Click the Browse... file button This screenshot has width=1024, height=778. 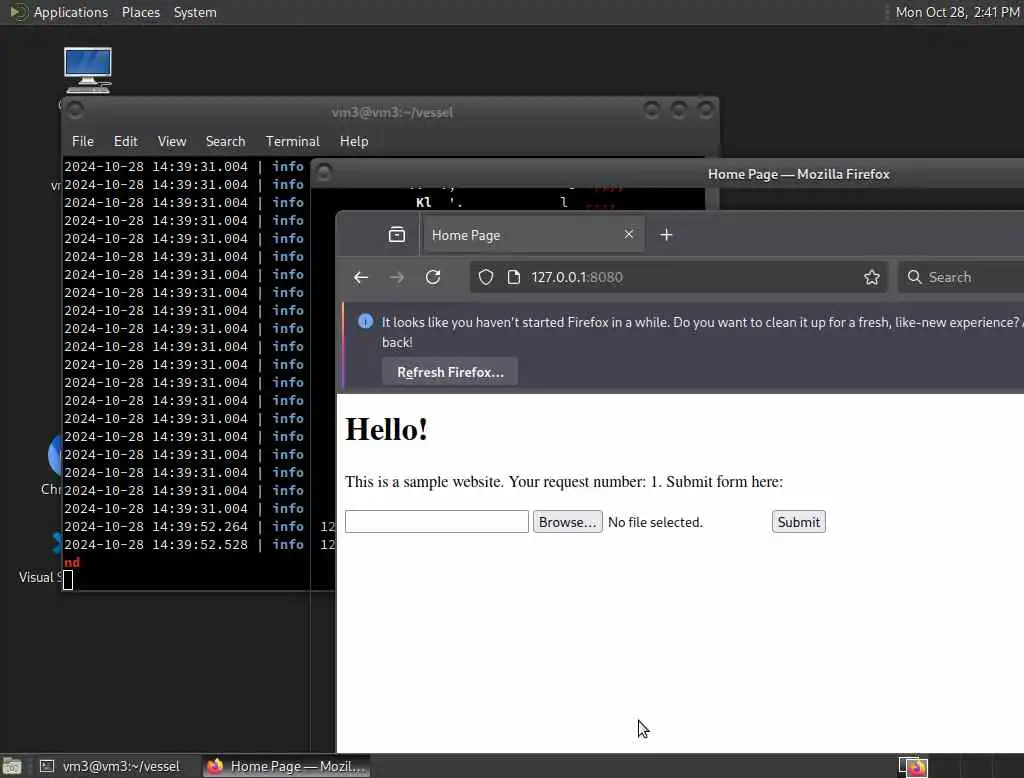point(568,522)
